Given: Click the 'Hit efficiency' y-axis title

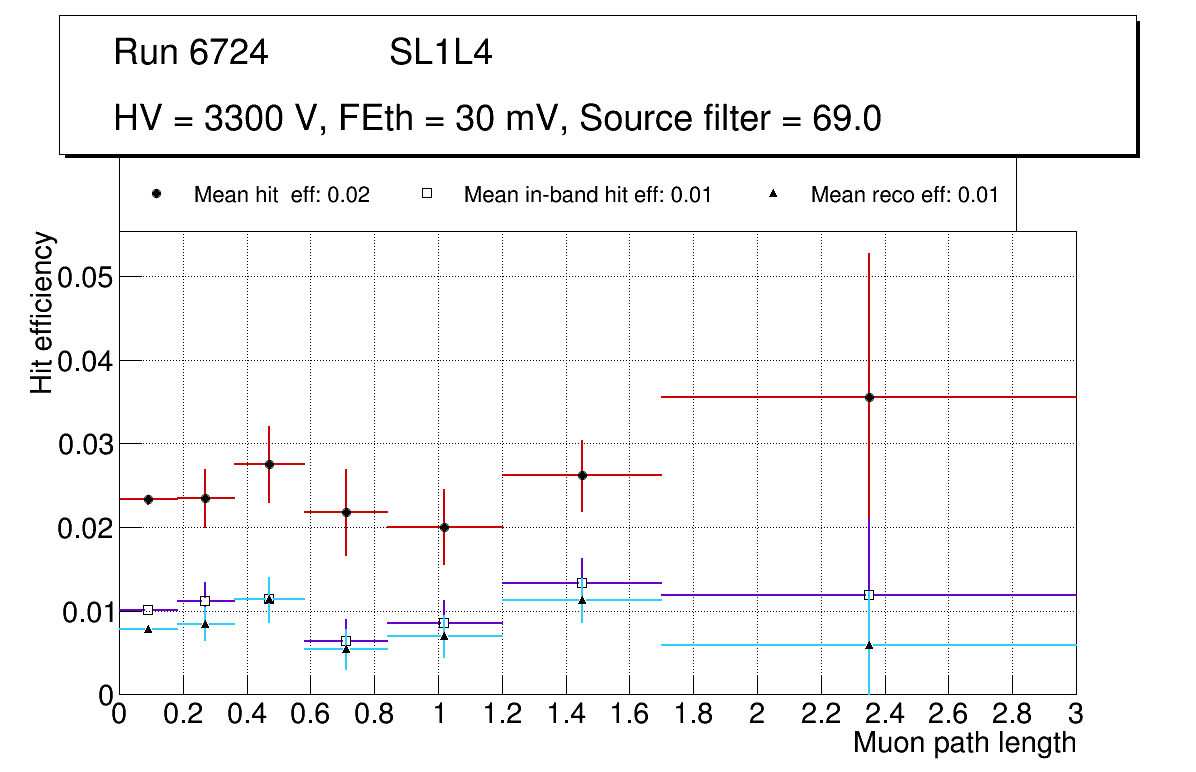Looking at the screenshot, I should [x=42, y=312].
